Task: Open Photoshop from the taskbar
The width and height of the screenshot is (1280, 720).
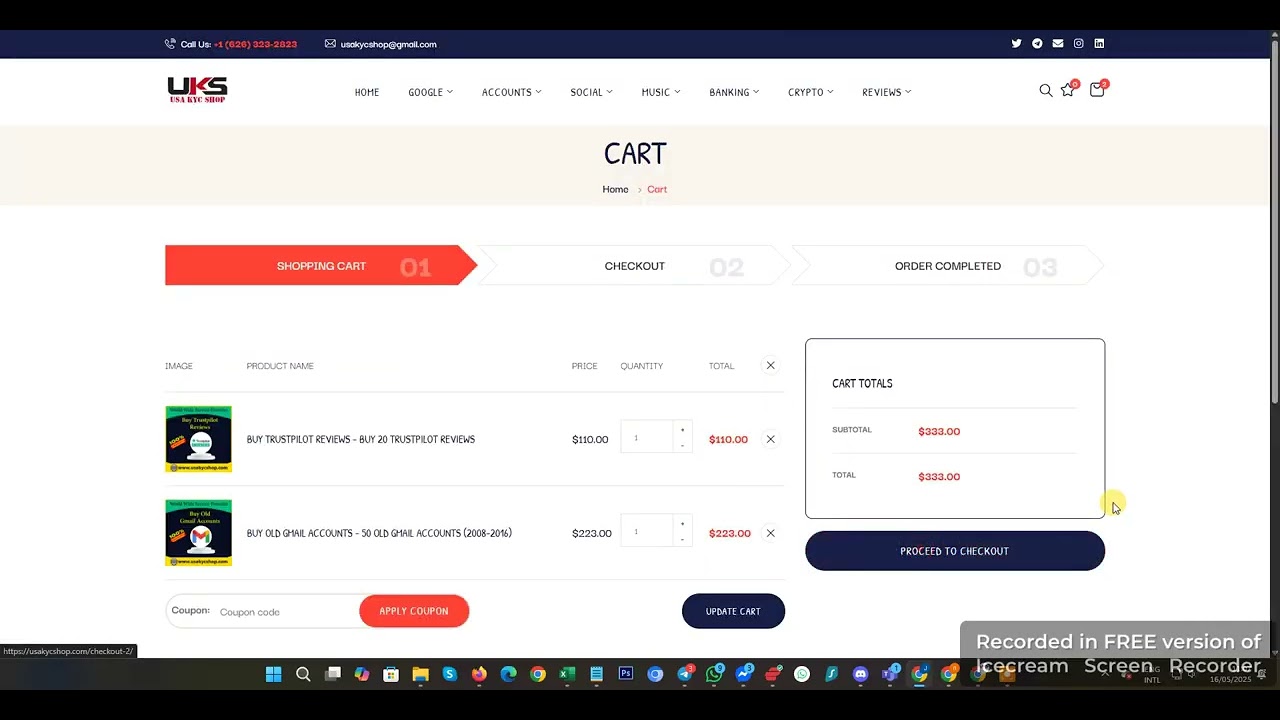Action: 626,674
